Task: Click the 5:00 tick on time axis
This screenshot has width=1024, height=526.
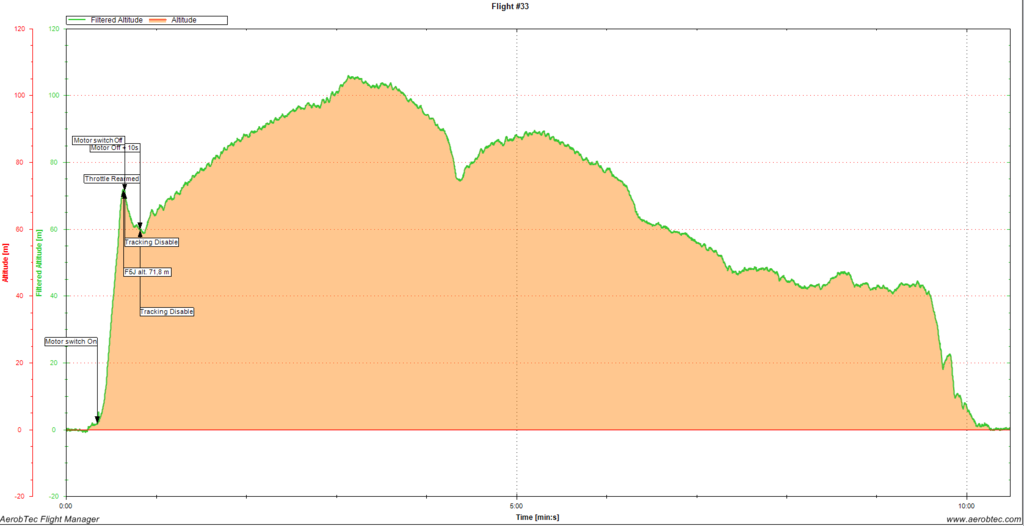Action: pyautogui.click(x=516, y=506)
